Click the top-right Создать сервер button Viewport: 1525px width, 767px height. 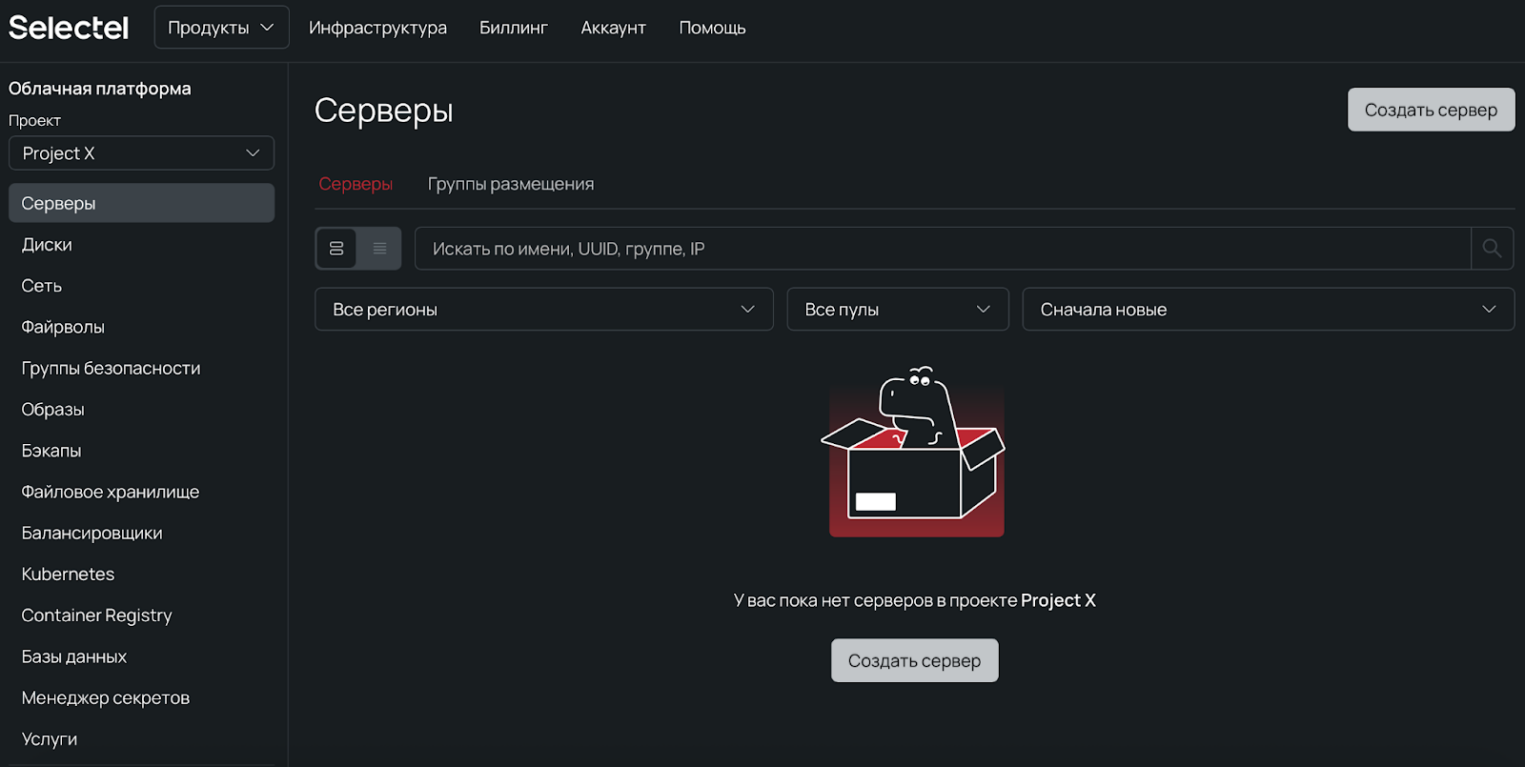click(1430, 109)
